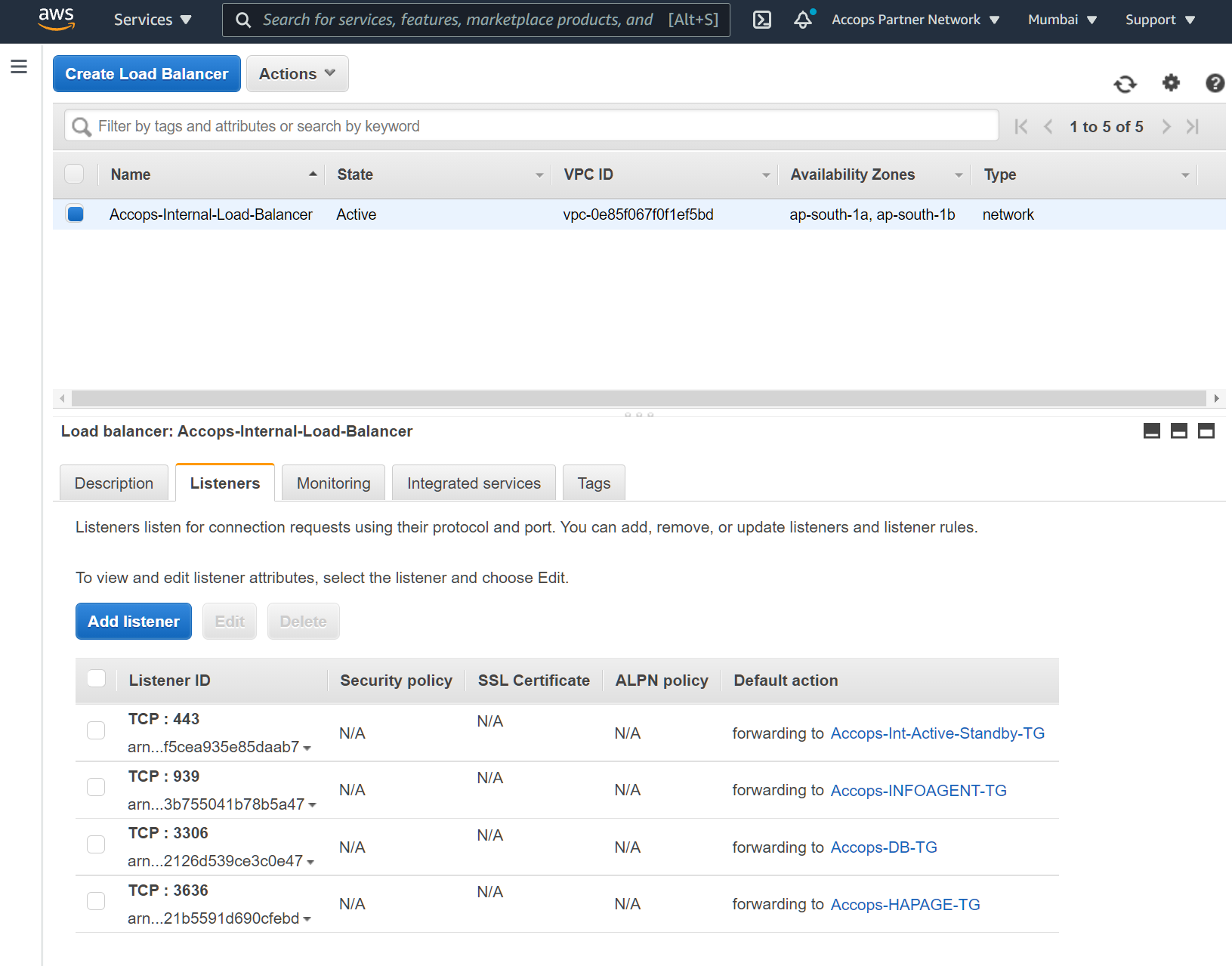The image size is (1232, 966).
Task: Expand ARN for TCP 939 listener
Action: coord(313,805)
